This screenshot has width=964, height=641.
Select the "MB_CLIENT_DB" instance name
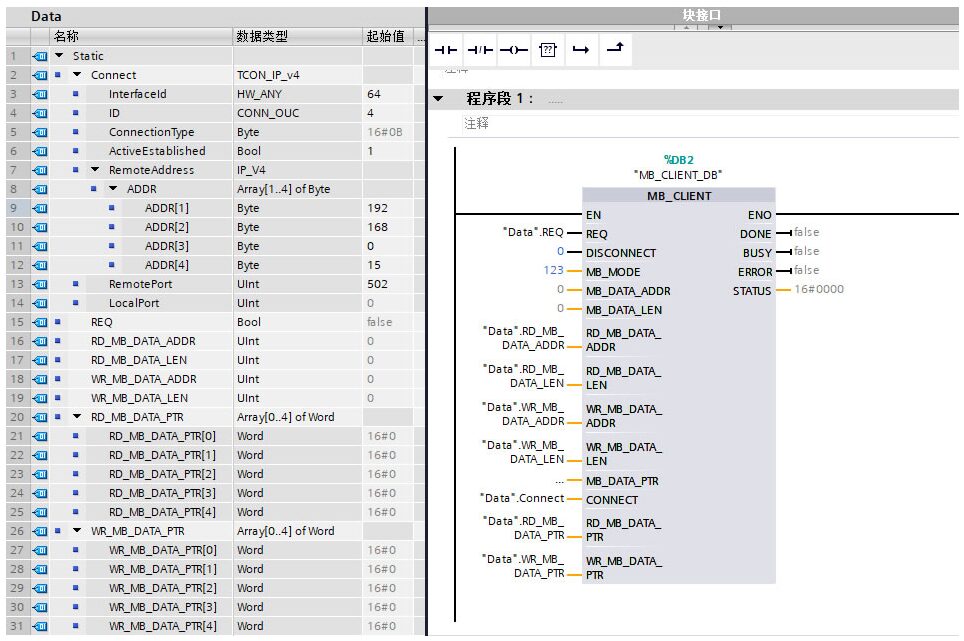coord(678,175)
